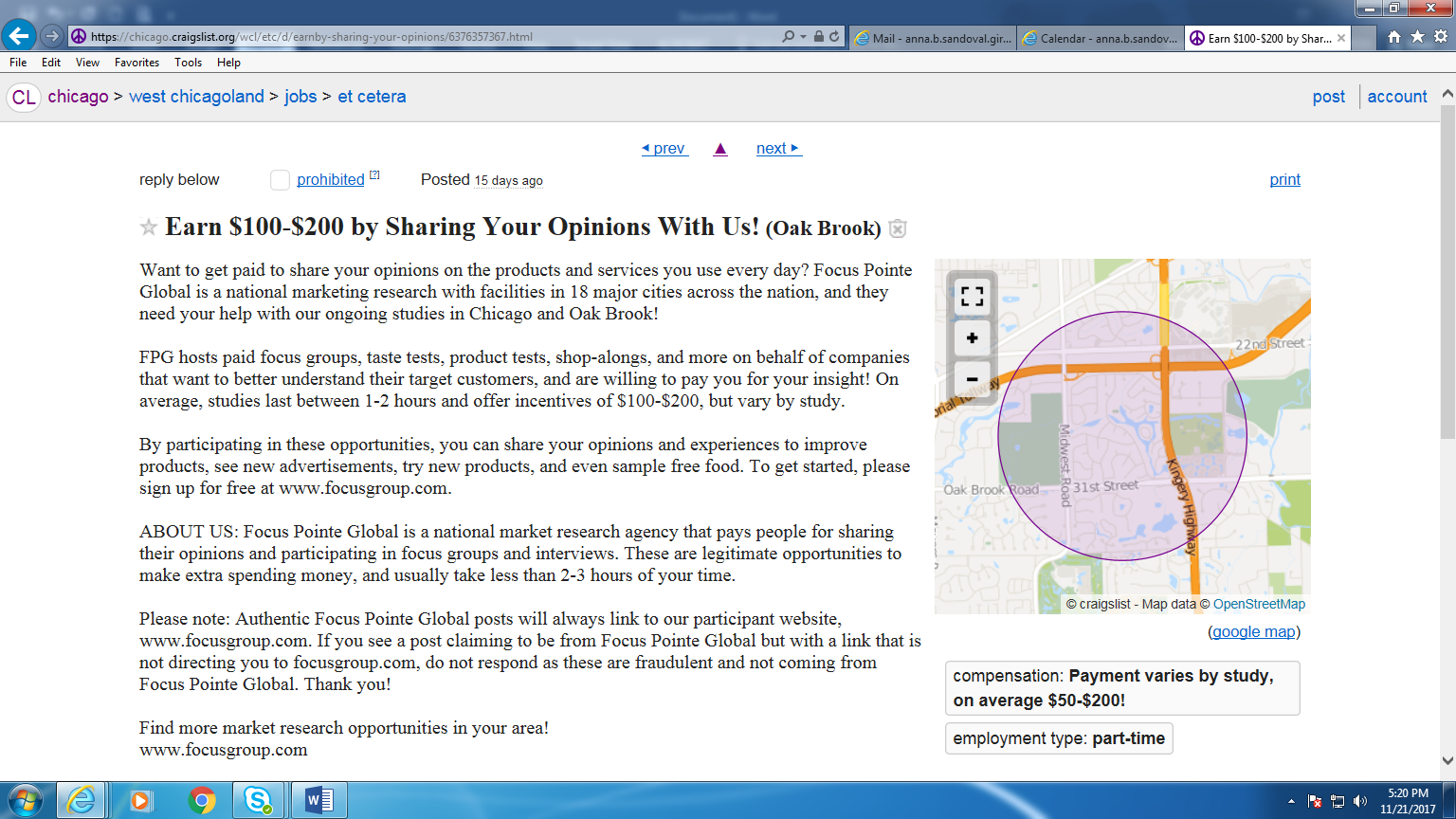Click the post link
The image size is (1456, 819).
click(x=1329, y=97)
